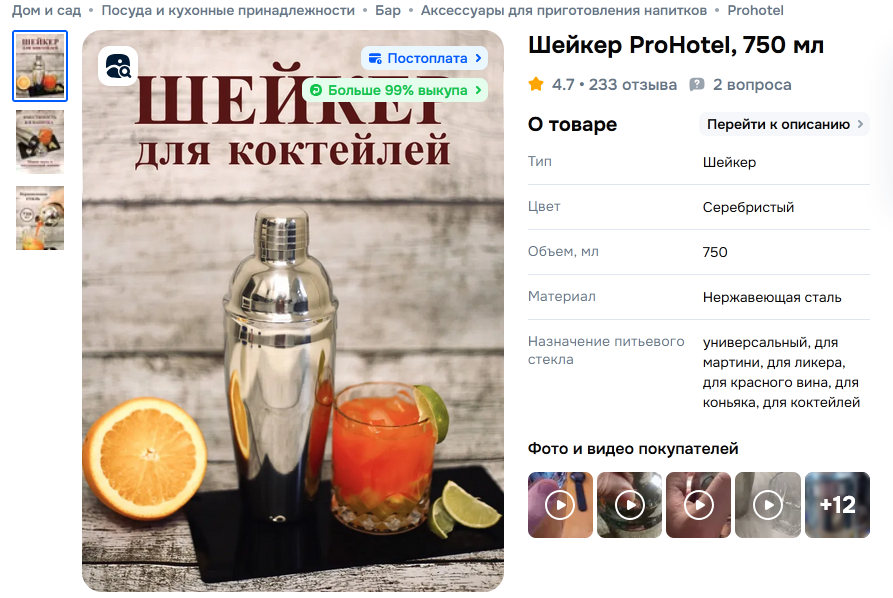Click the Постоплата wallet icon
893x598 pixels.
pyautogui.click(x=375, y=58)
